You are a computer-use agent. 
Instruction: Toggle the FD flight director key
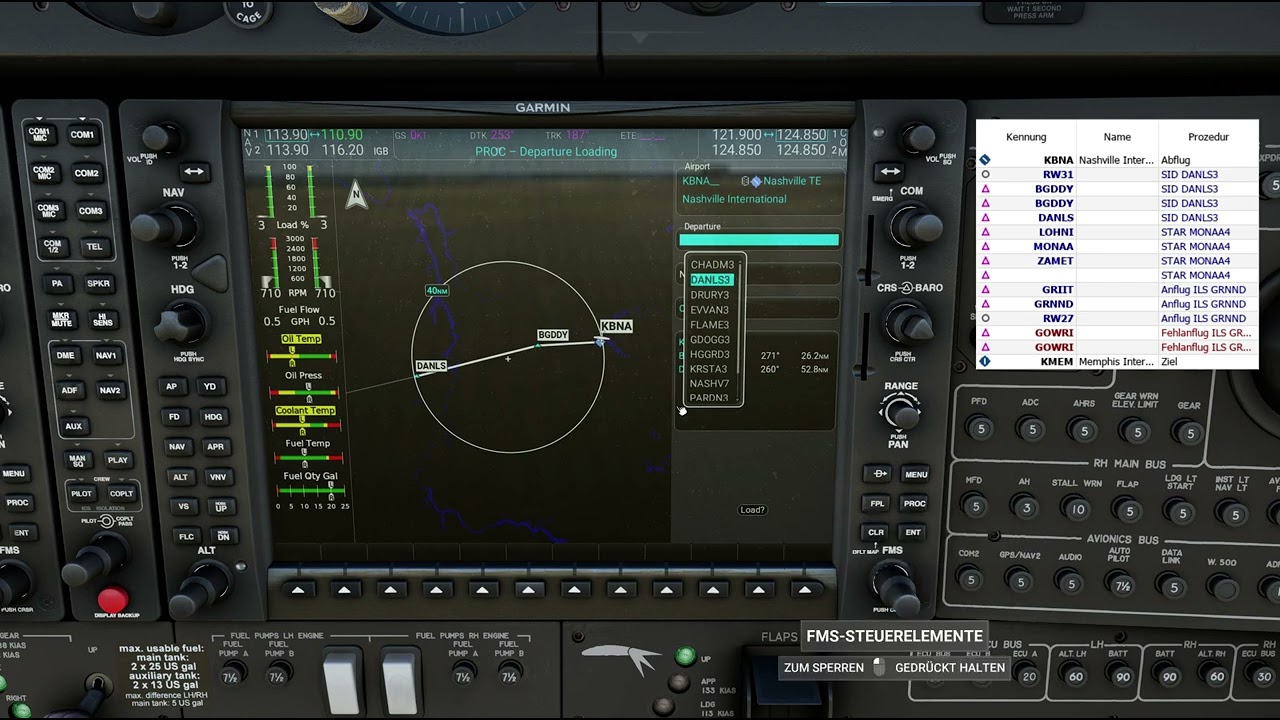click(174, 417)
